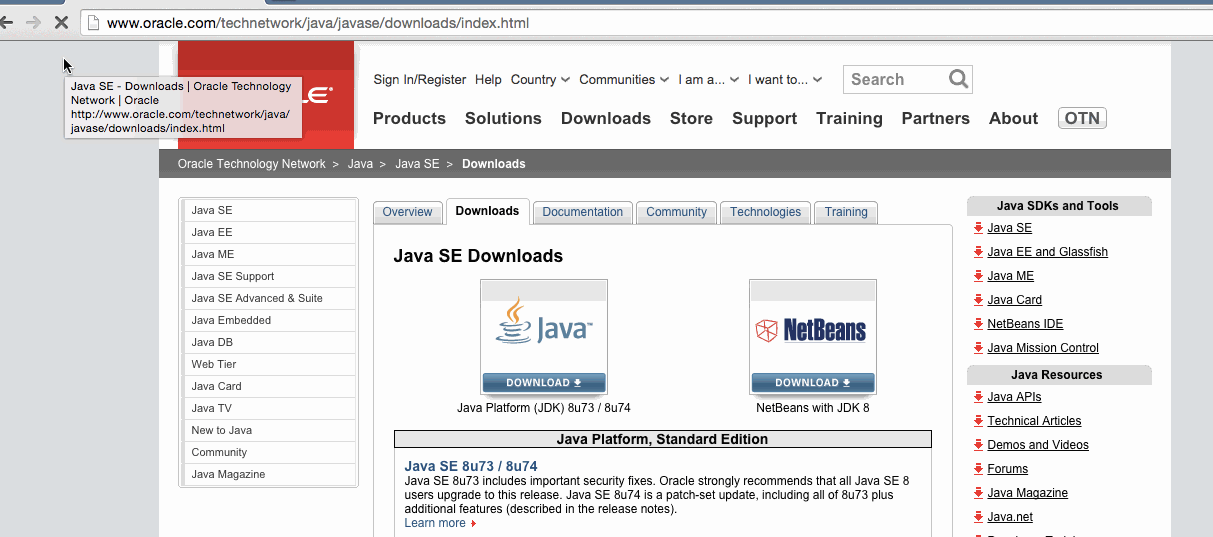Click the Sign In/Register link
This screenshot has height=537, width=1213.
[420, 80]
